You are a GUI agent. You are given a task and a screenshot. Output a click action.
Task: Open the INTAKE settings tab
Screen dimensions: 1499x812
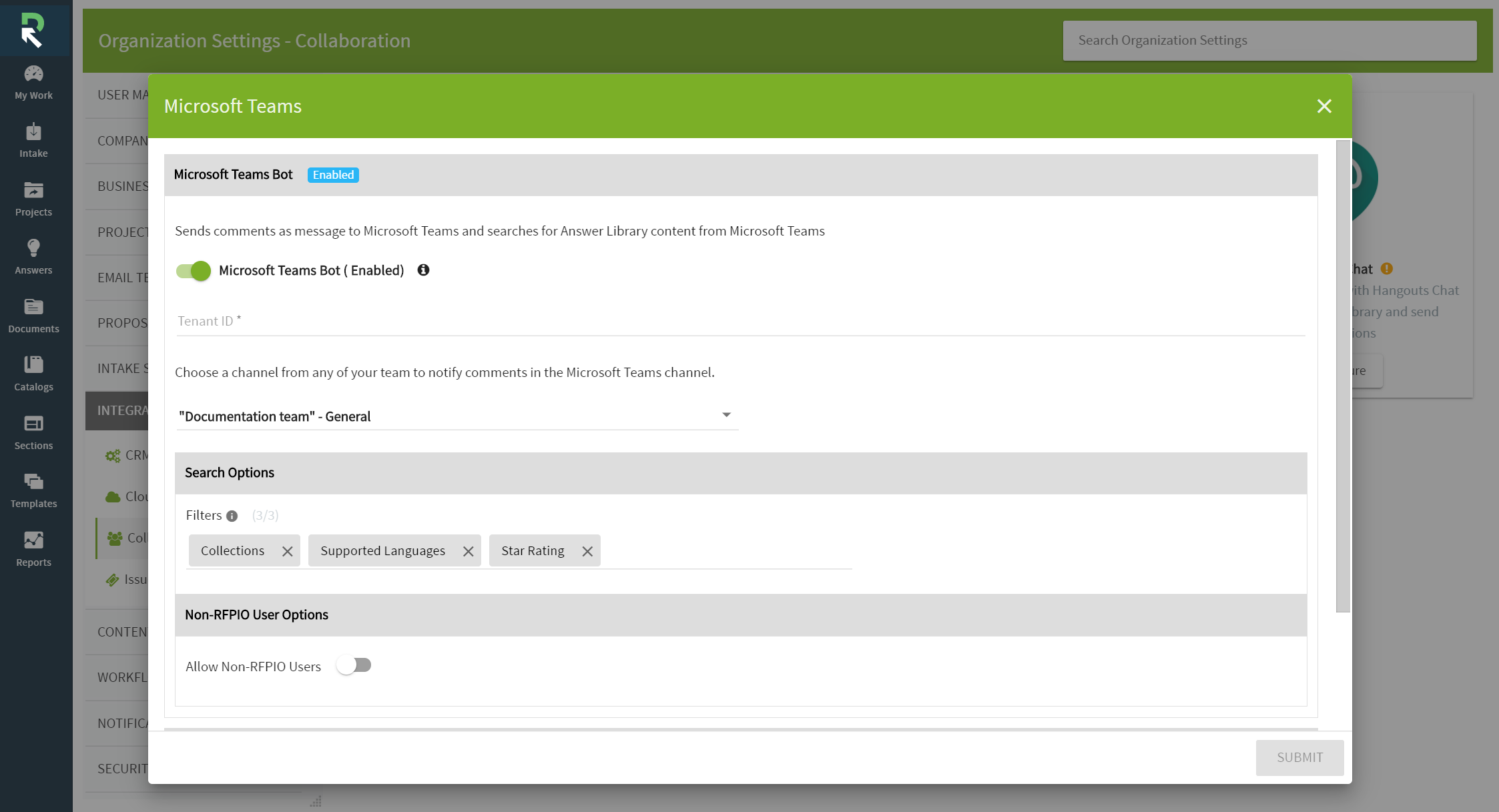pyautogui.click(x=117, y=368)
